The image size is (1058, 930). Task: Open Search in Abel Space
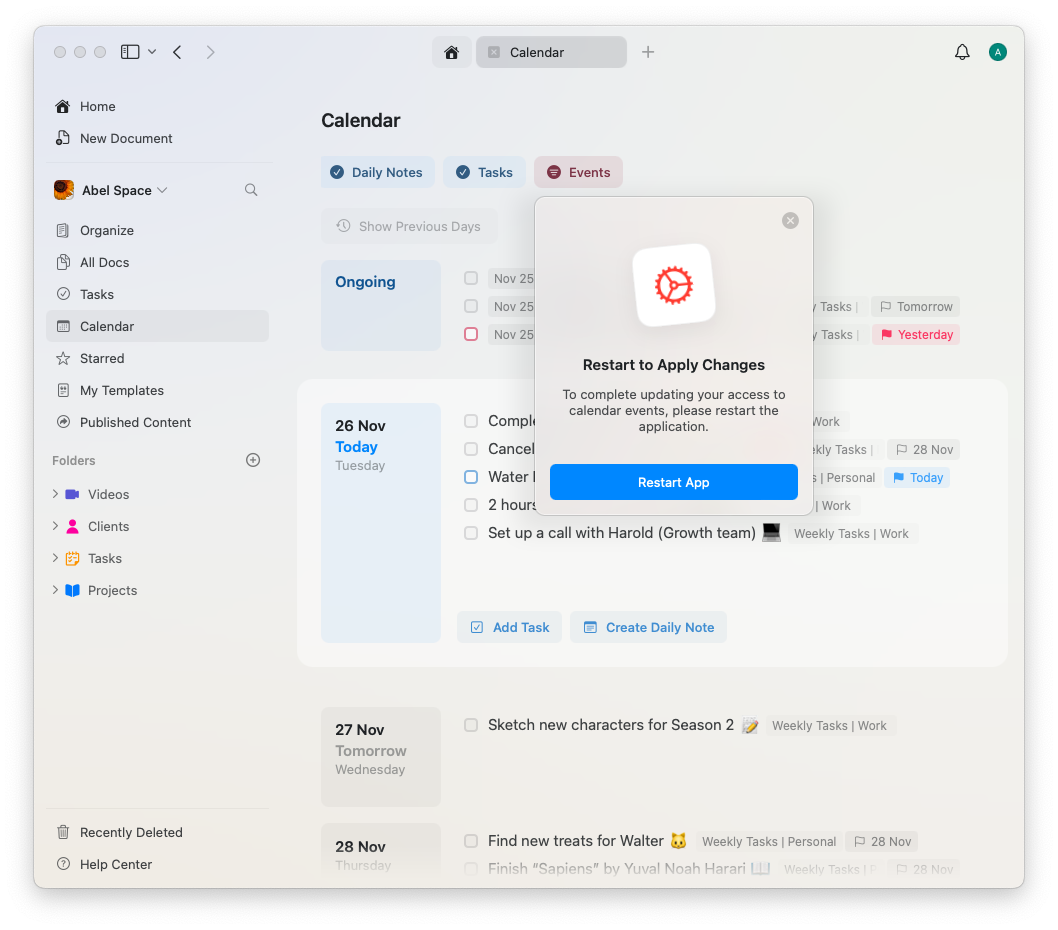pyautogui.click(x=250, y=189)
